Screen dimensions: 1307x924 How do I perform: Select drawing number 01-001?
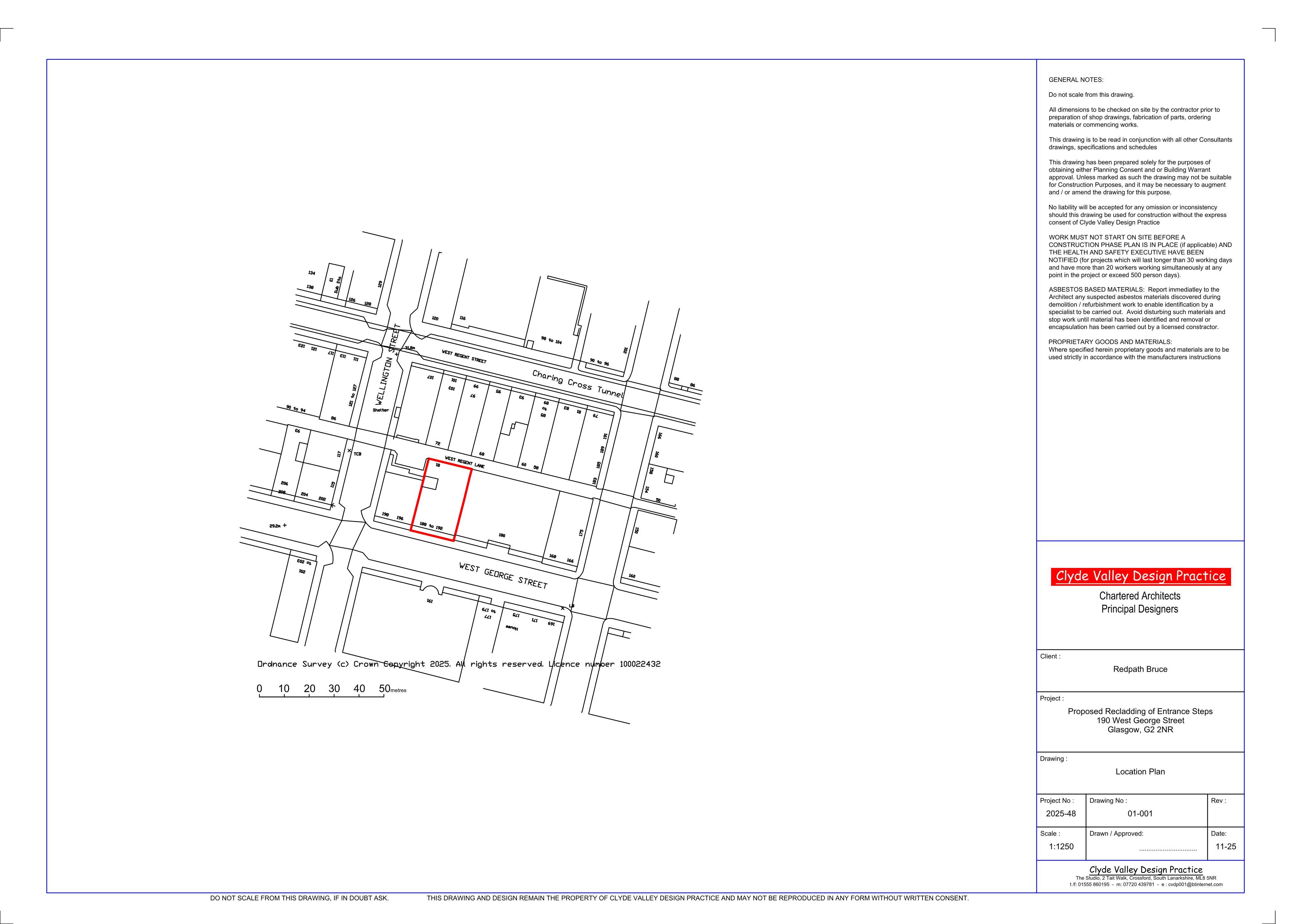(1140, 814)
